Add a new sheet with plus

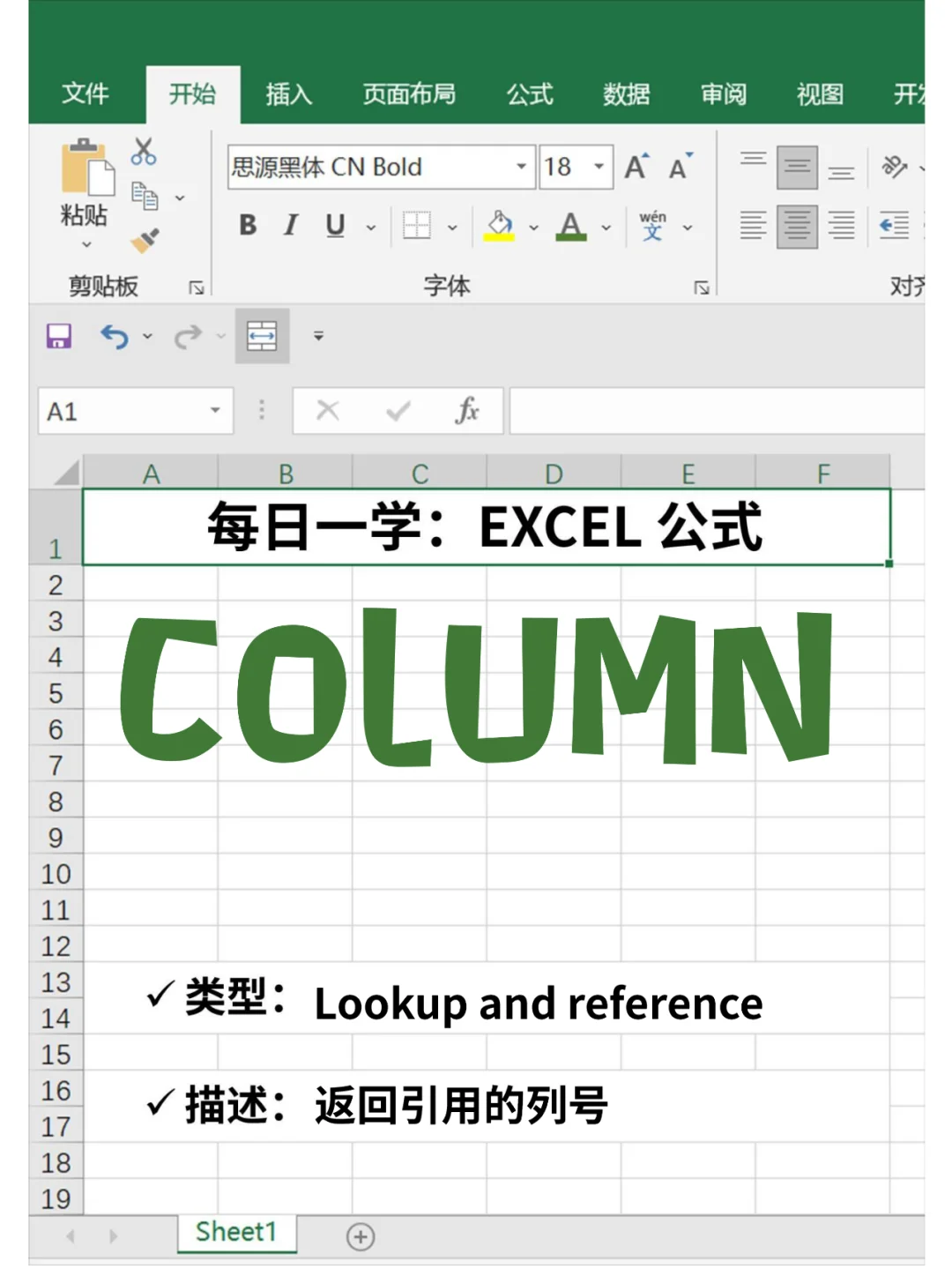pyautogui.click(x=361, y=1236)
